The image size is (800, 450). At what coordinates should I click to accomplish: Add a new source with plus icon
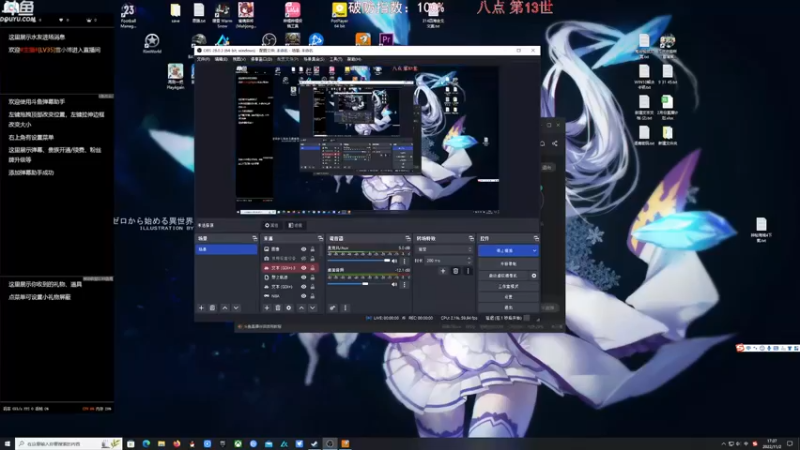(266, 308)
